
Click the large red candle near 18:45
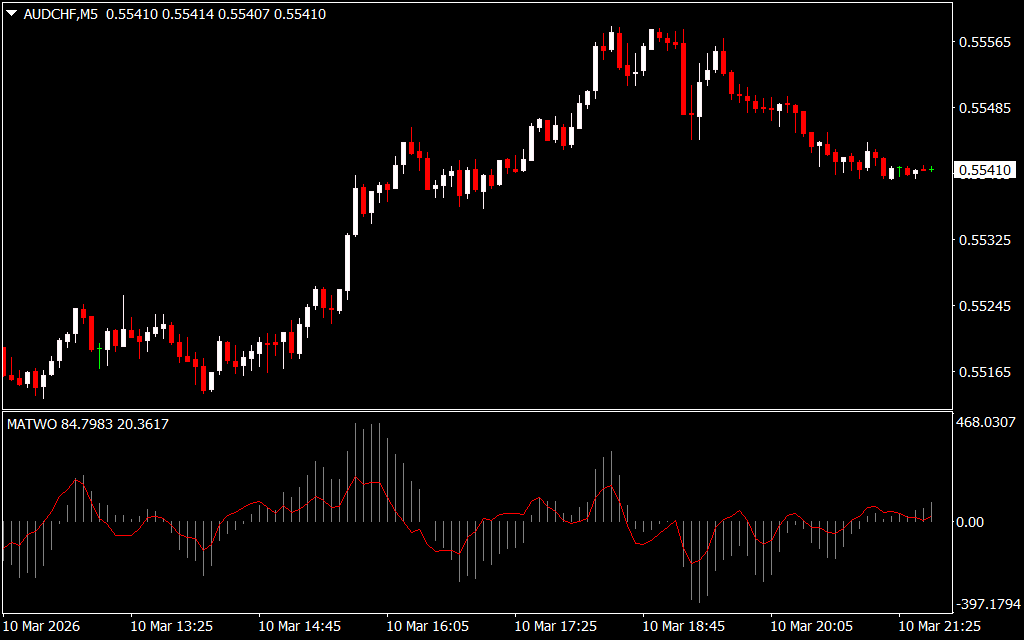tap(683, 78)
